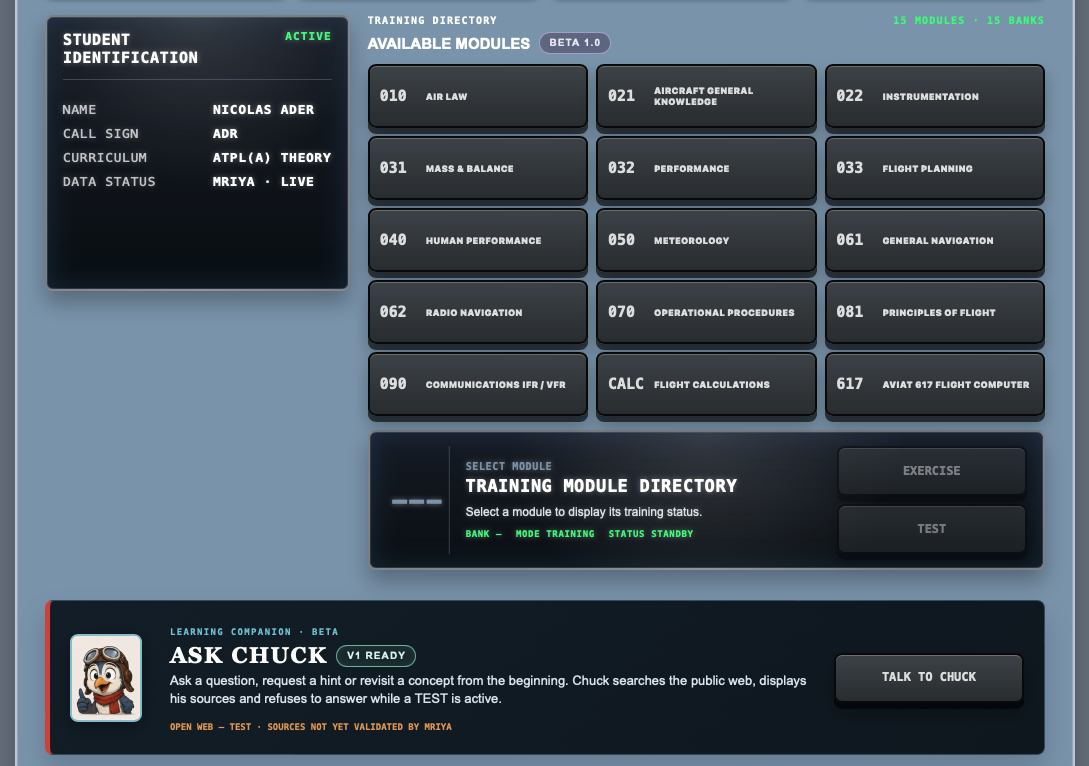Select the CALC Flight Calculations module
The height and width of the screenshot is (766, 1089).
pyautogui.click(x=706, y=384)
